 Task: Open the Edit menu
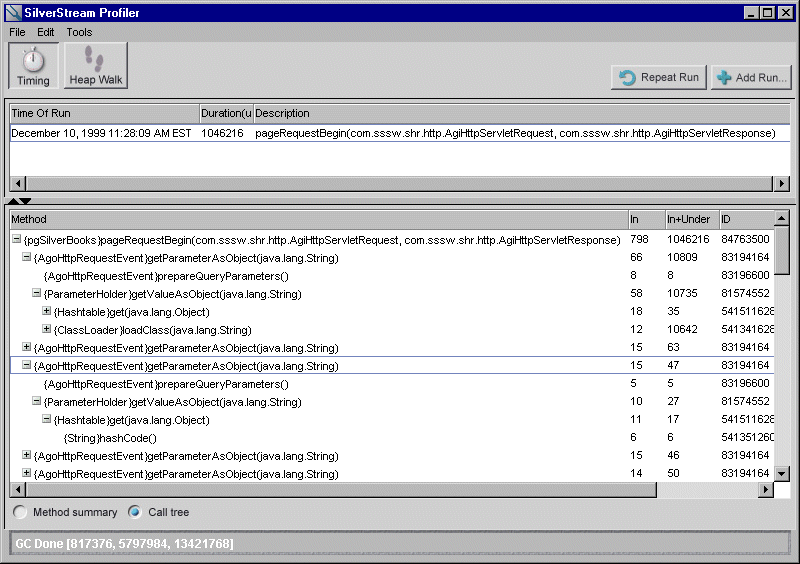(x=45, y=32)
